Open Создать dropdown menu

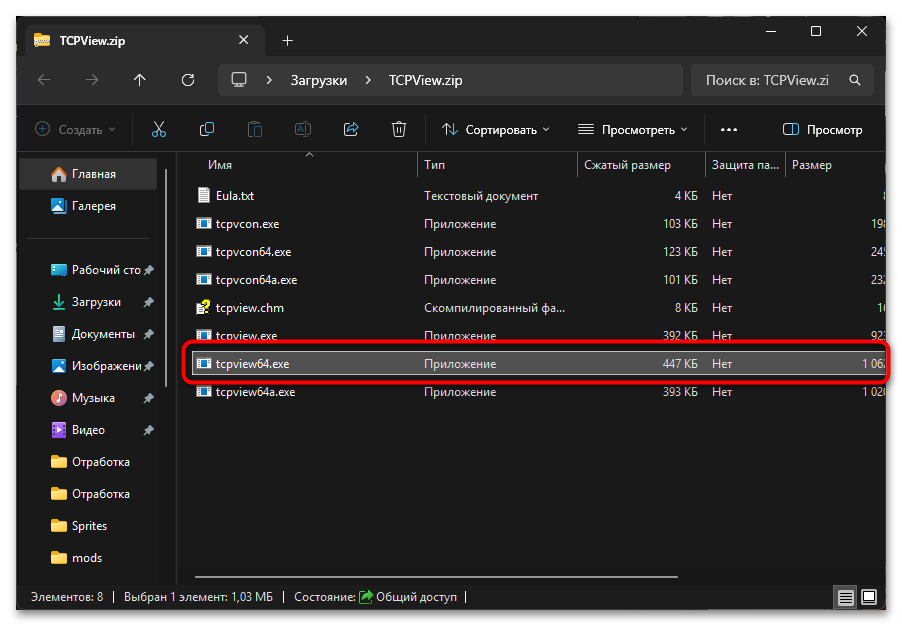click(x=75, y=129)
